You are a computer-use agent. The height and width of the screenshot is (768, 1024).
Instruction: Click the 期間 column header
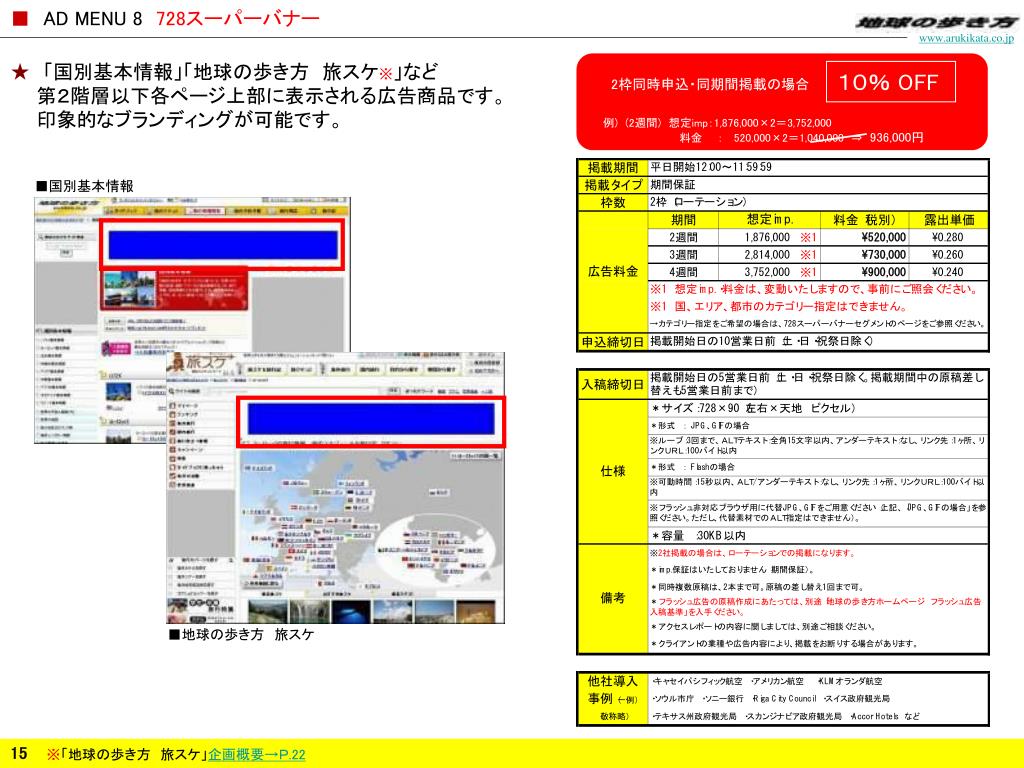click(683, 220)
